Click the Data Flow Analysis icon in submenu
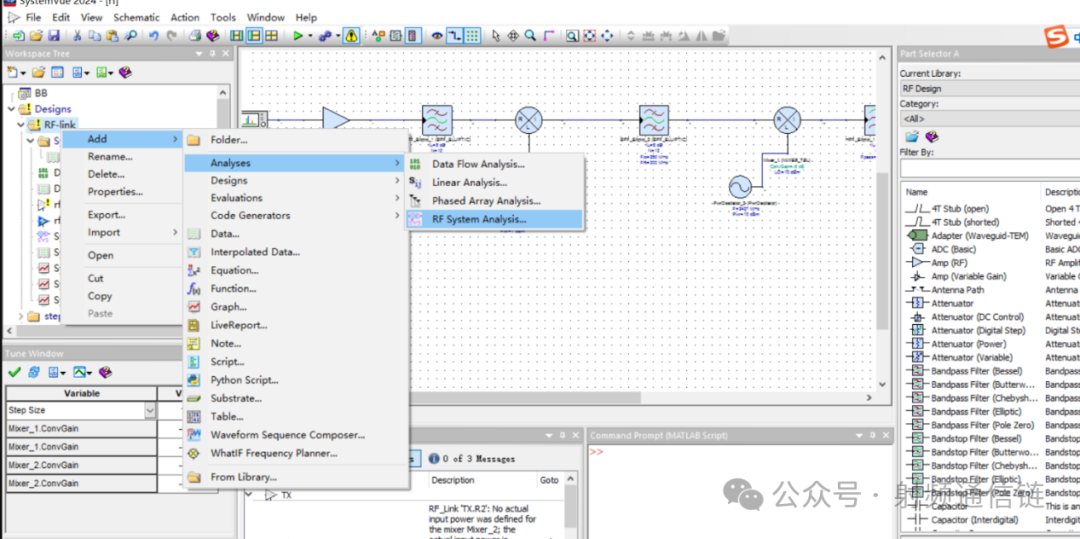This screenshot has width=1080, height=539. pos(415,164)
